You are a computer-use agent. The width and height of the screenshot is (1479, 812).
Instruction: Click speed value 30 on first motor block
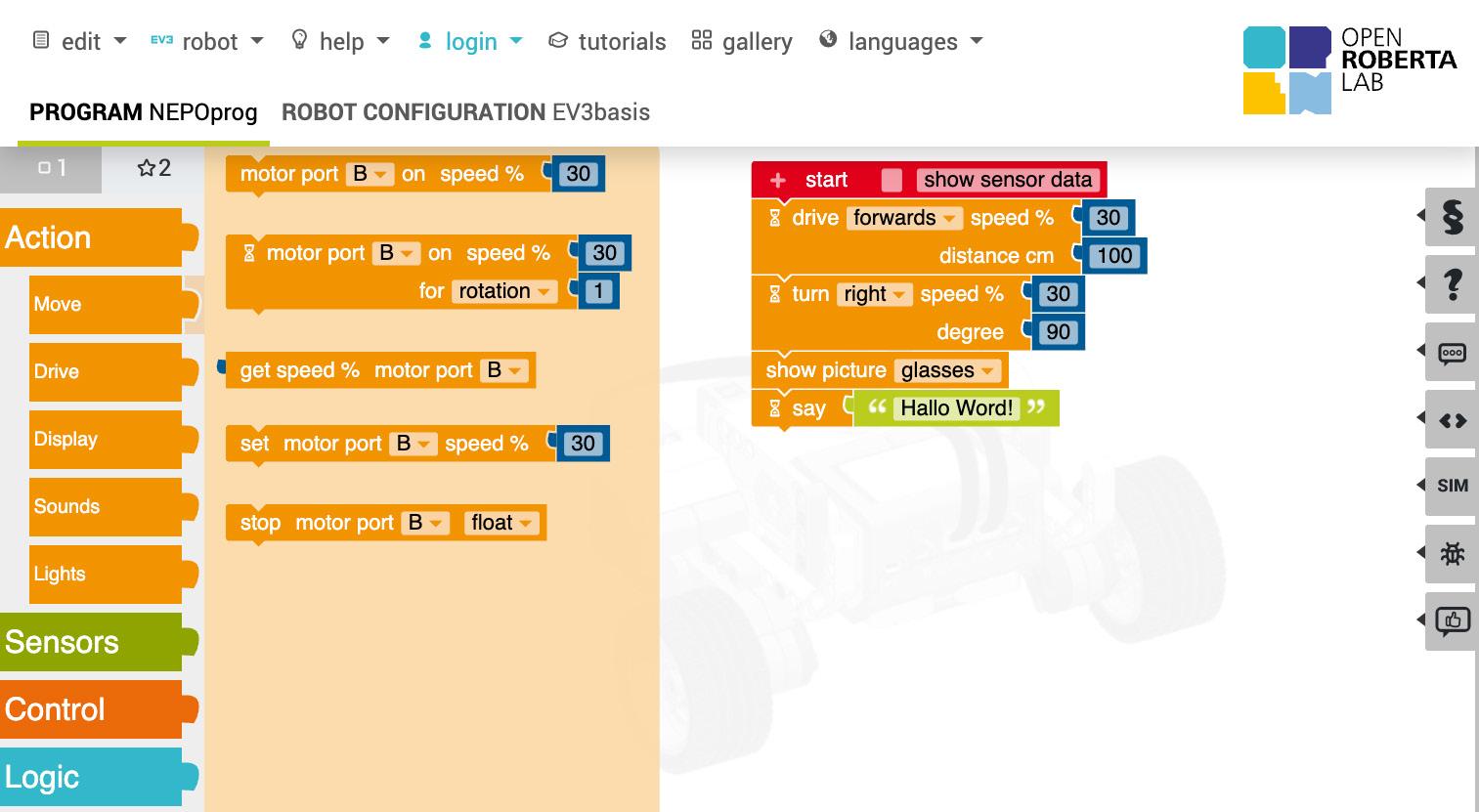[579, 174]
